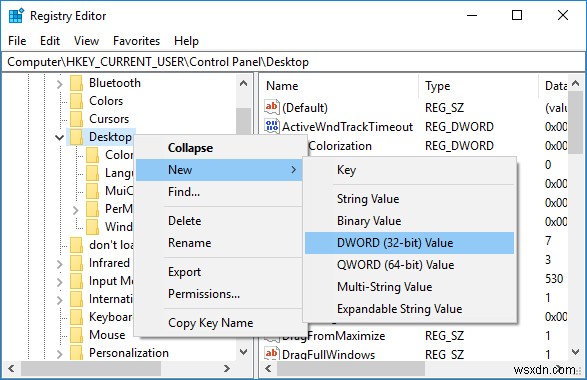Viewport: 587px width, 380px height.
Task: Click the Cursors folder icon
Action: (76, 119)
